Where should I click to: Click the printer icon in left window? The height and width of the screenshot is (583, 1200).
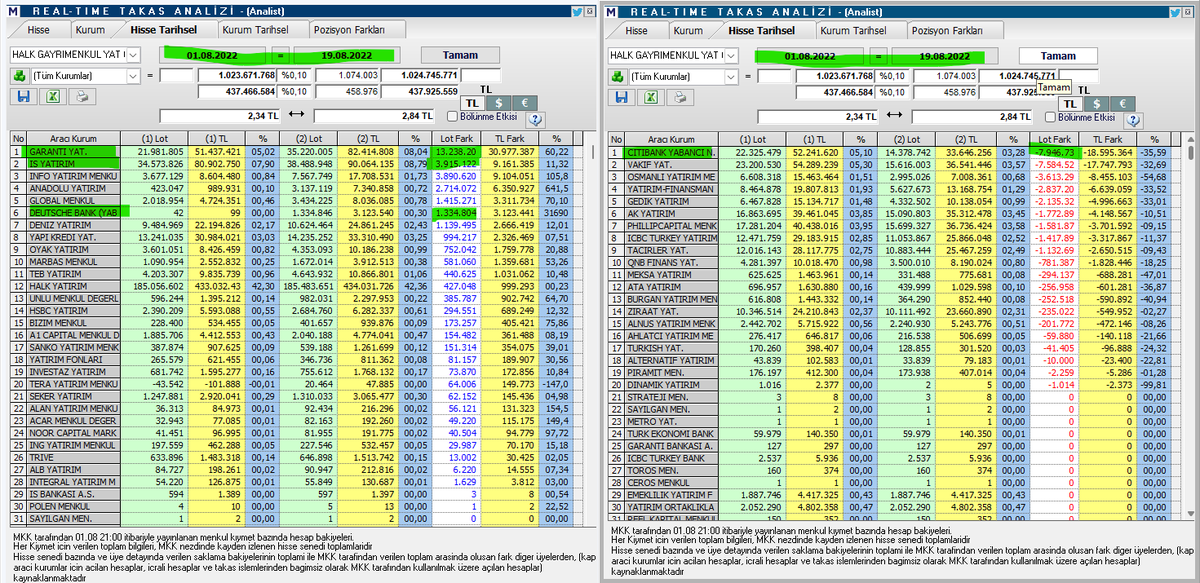82,97
